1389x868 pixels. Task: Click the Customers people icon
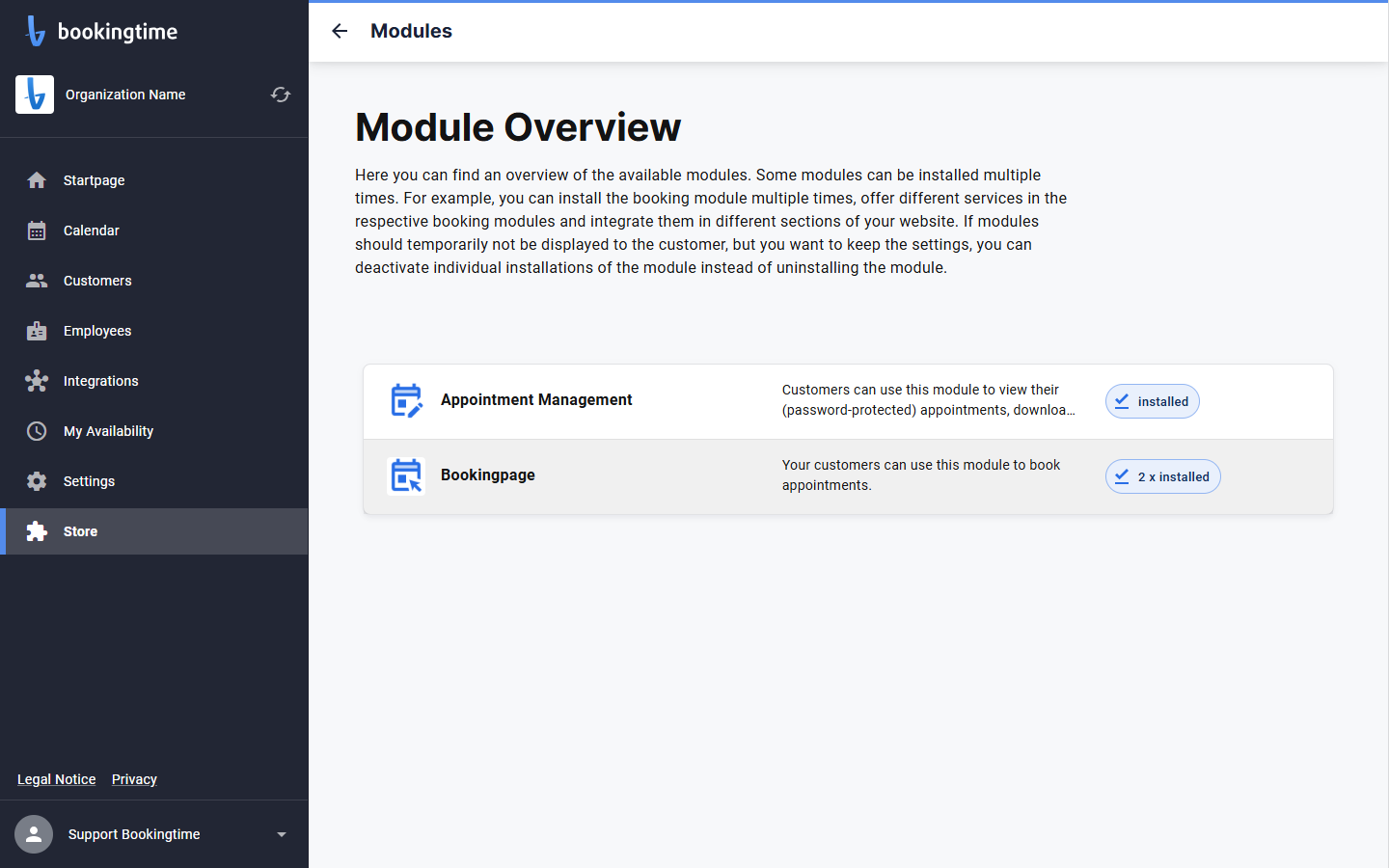[x=37, y=281]
